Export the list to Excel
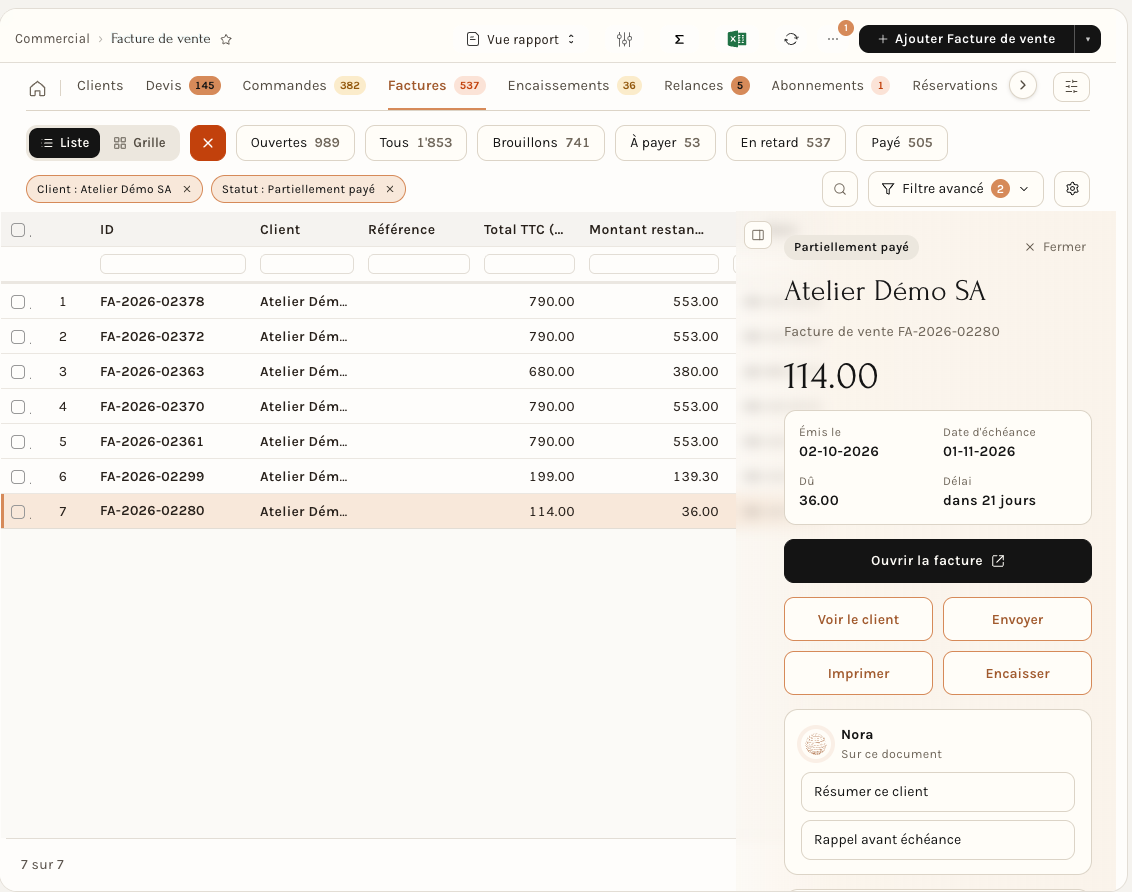 tap(736, 39)
